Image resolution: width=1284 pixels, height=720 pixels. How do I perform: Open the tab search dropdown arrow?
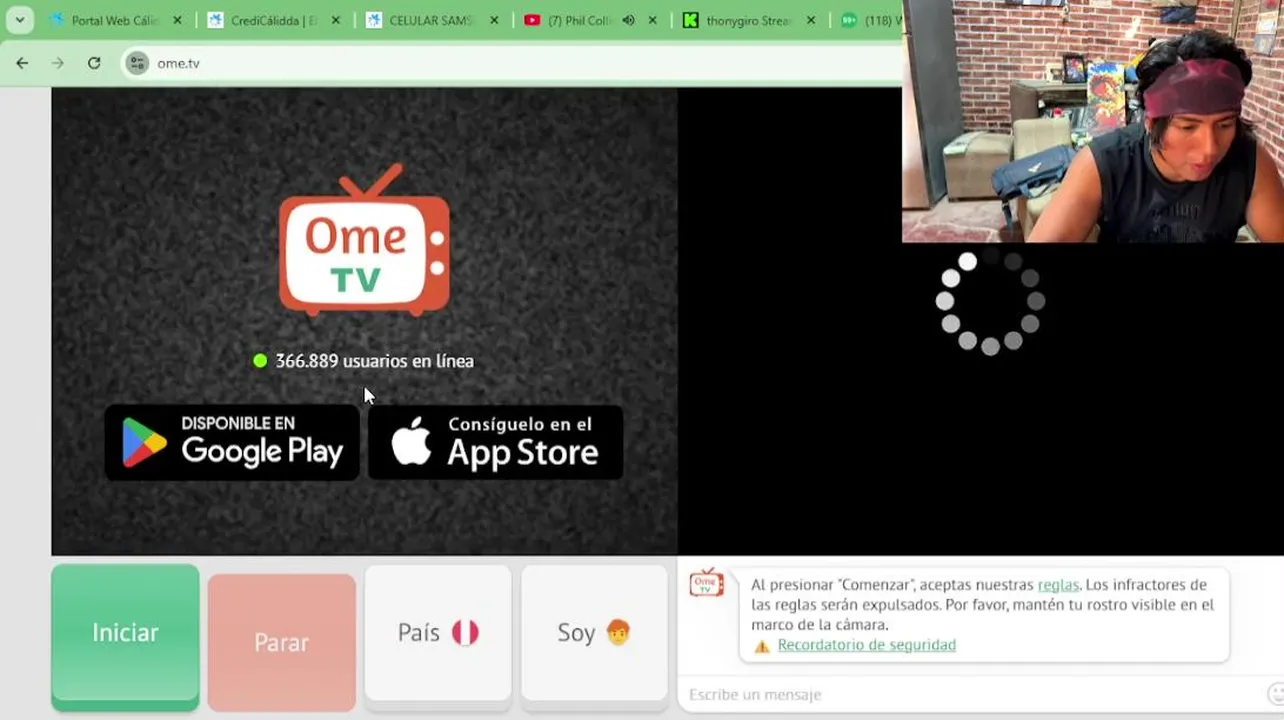point(19,20)
